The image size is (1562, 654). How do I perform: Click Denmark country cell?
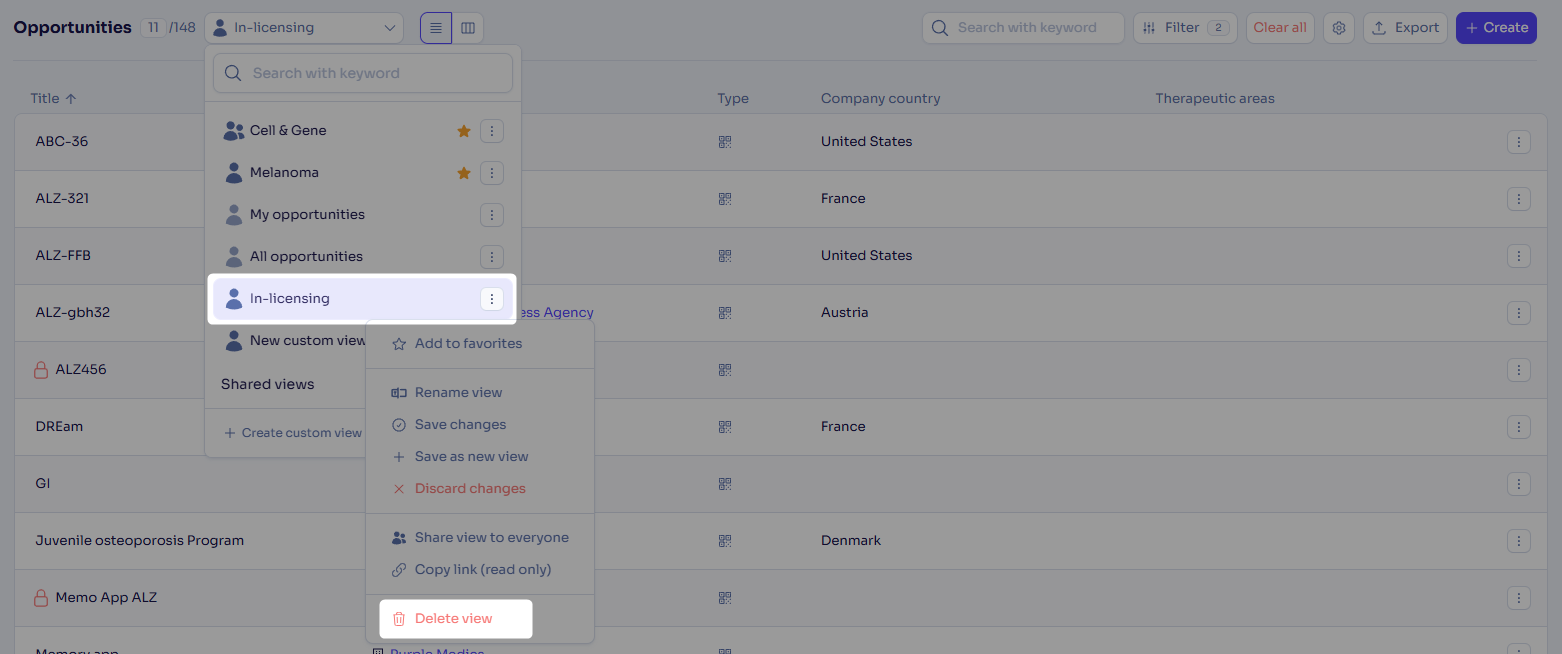pos(851,541)
